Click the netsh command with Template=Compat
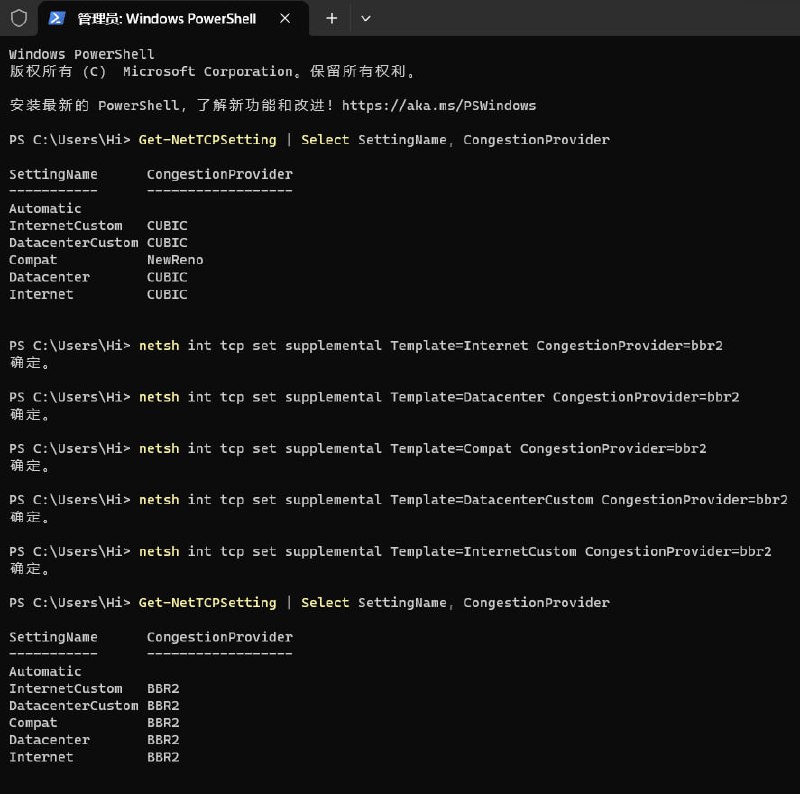Viewport: 800px width, 794px height. click(x=422, y=448)
